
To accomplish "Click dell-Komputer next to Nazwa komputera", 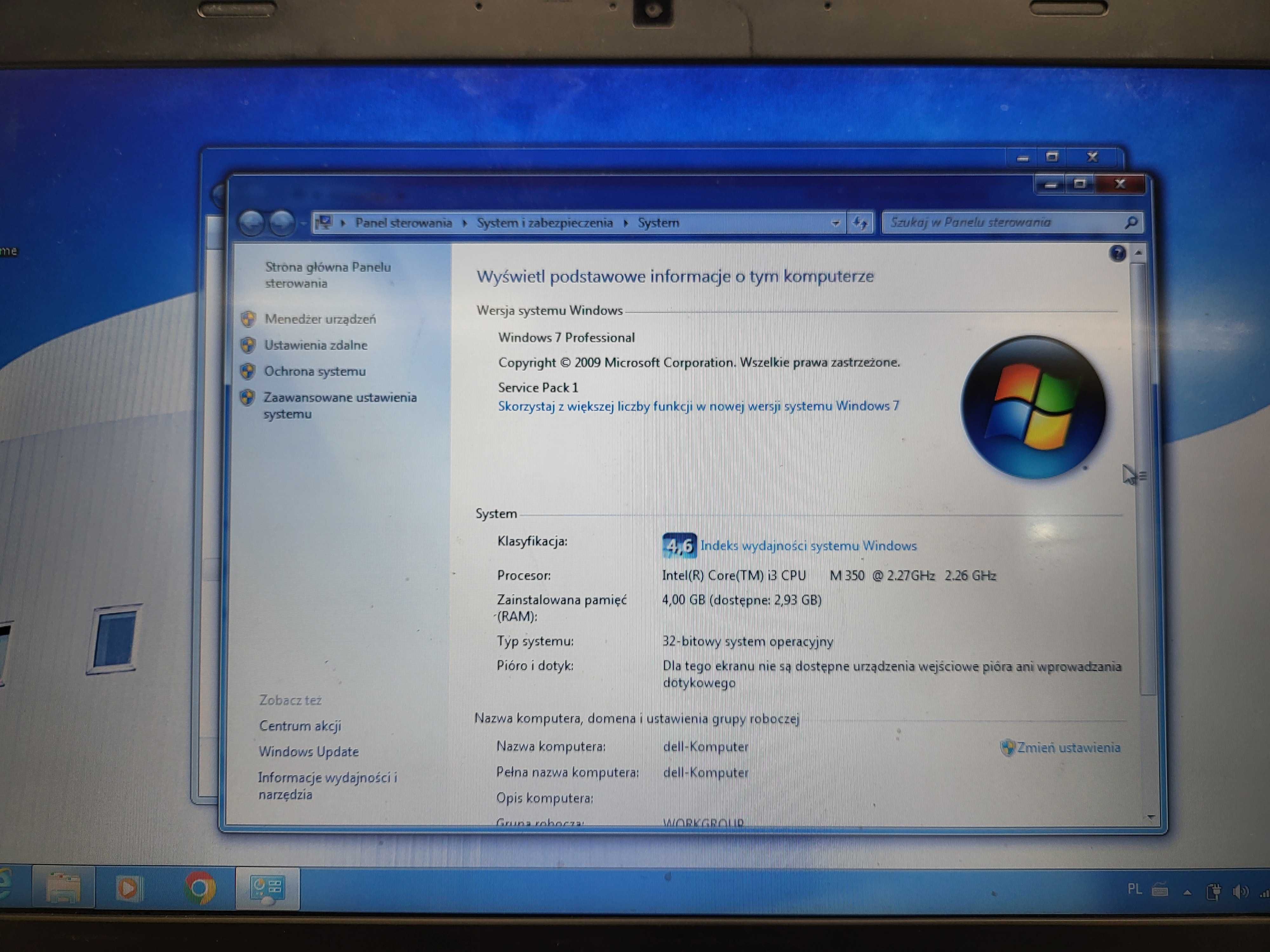I will (705, 747).
